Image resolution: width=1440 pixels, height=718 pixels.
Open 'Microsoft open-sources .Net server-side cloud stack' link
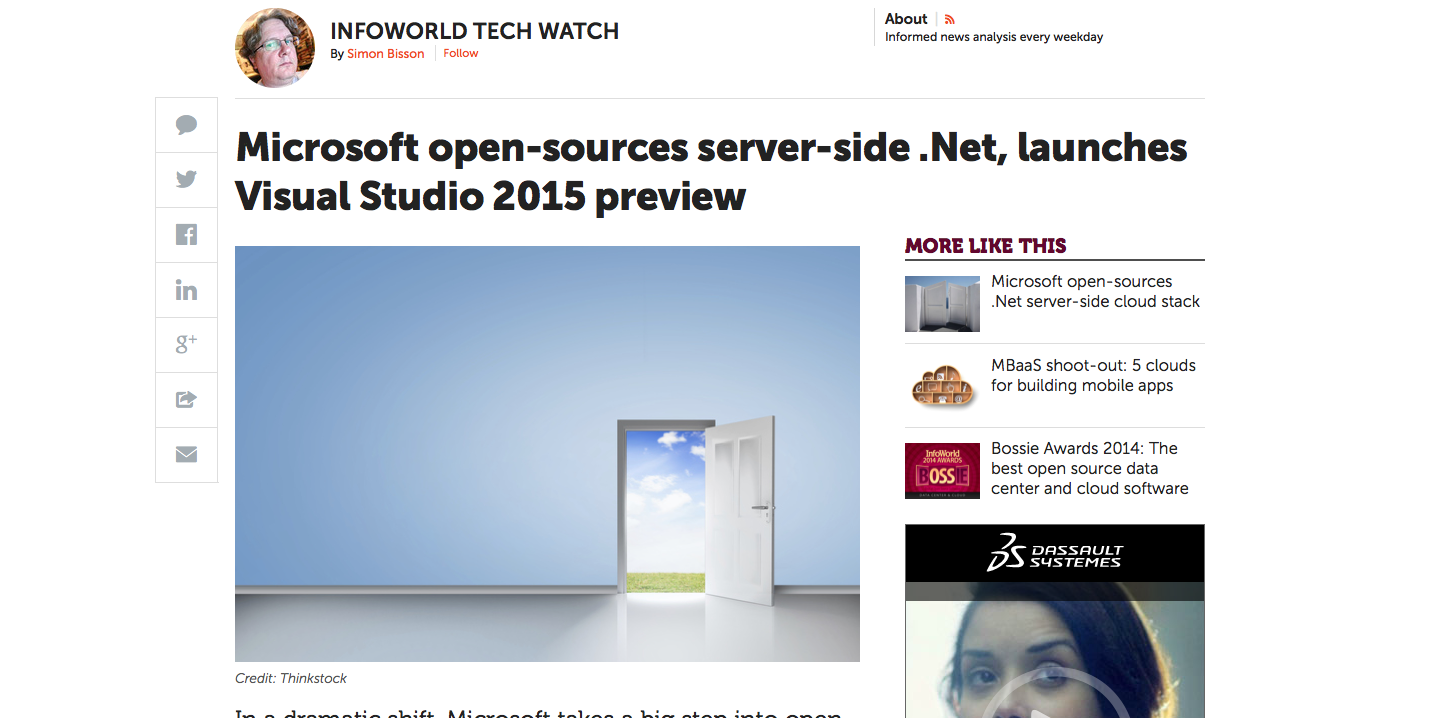tap(1095, 291)
